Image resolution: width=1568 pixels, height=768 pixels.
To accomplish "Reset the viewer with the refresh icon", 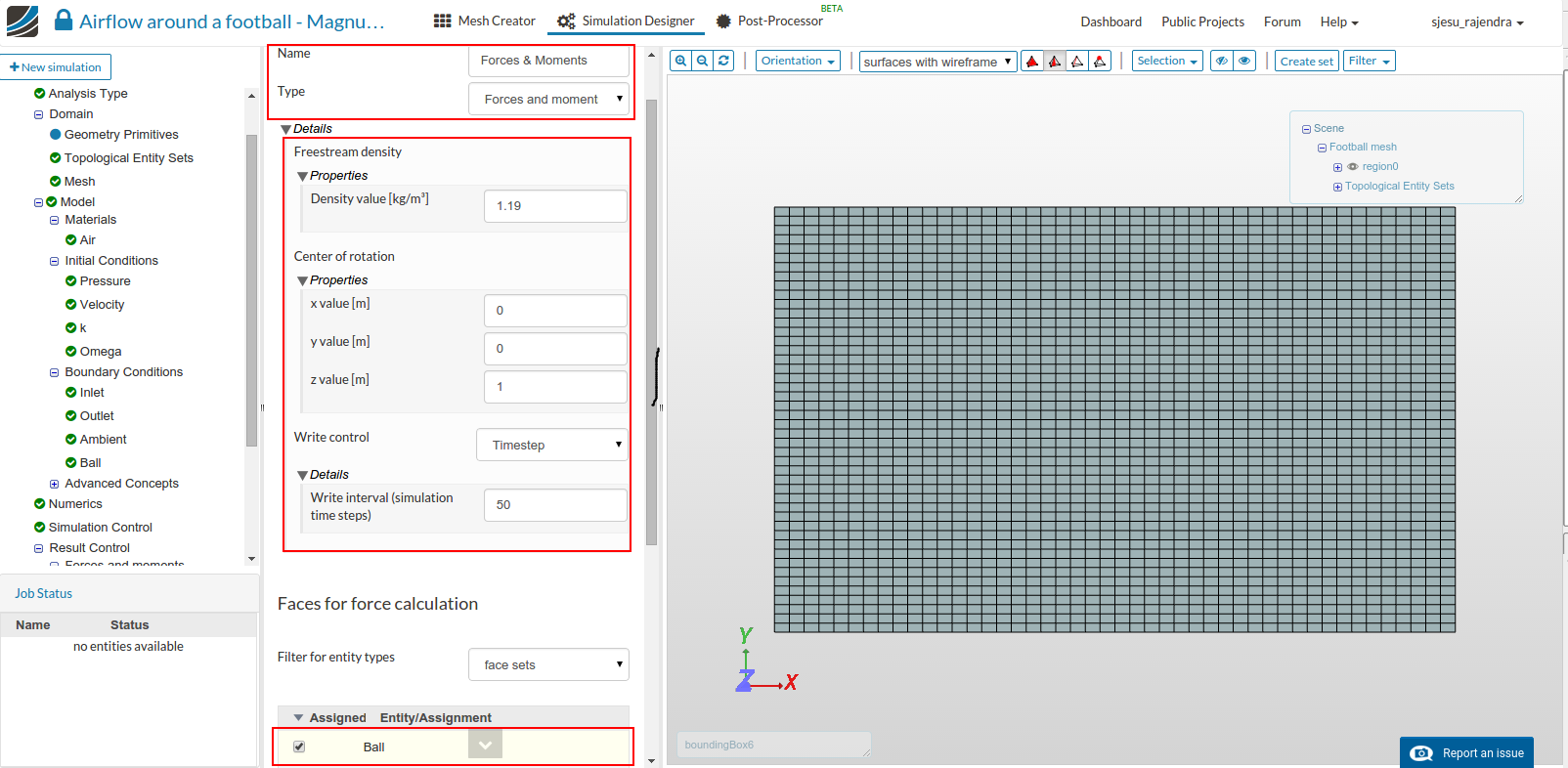I will pos(724,61).
